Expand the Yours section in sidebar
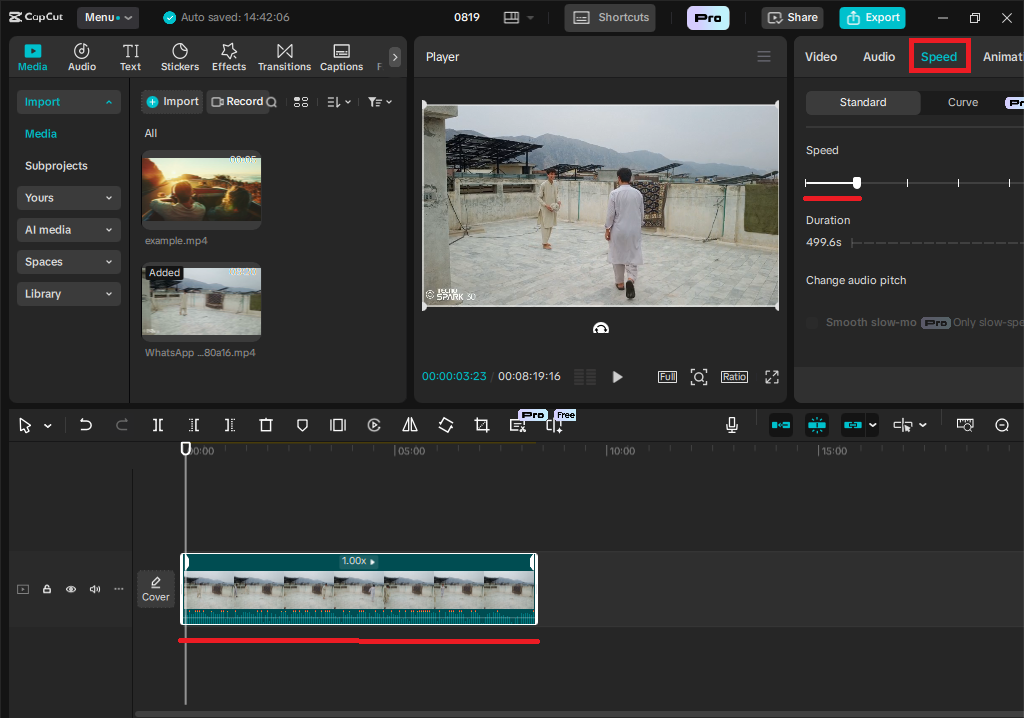The image size is (1024, 718). coord(68,198)
